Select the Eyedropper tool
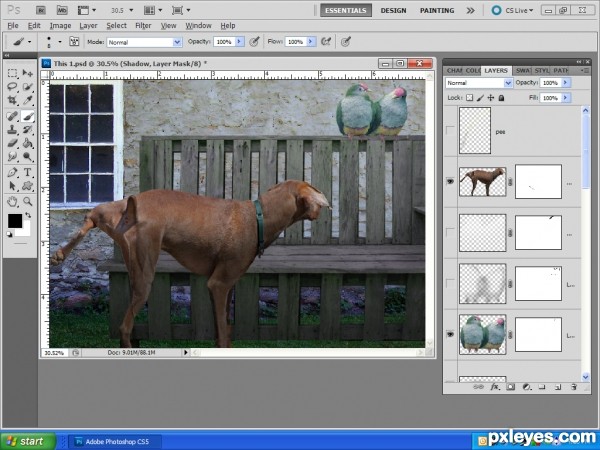The image size is (600, 450). tap(28, 100)
